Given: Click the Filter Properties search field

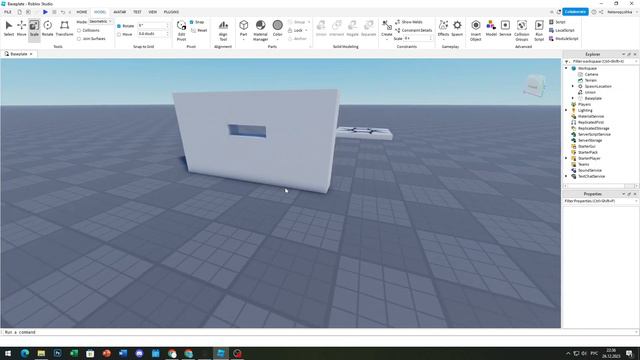Looking at the screenshot, I should click(x=600, y=201).
